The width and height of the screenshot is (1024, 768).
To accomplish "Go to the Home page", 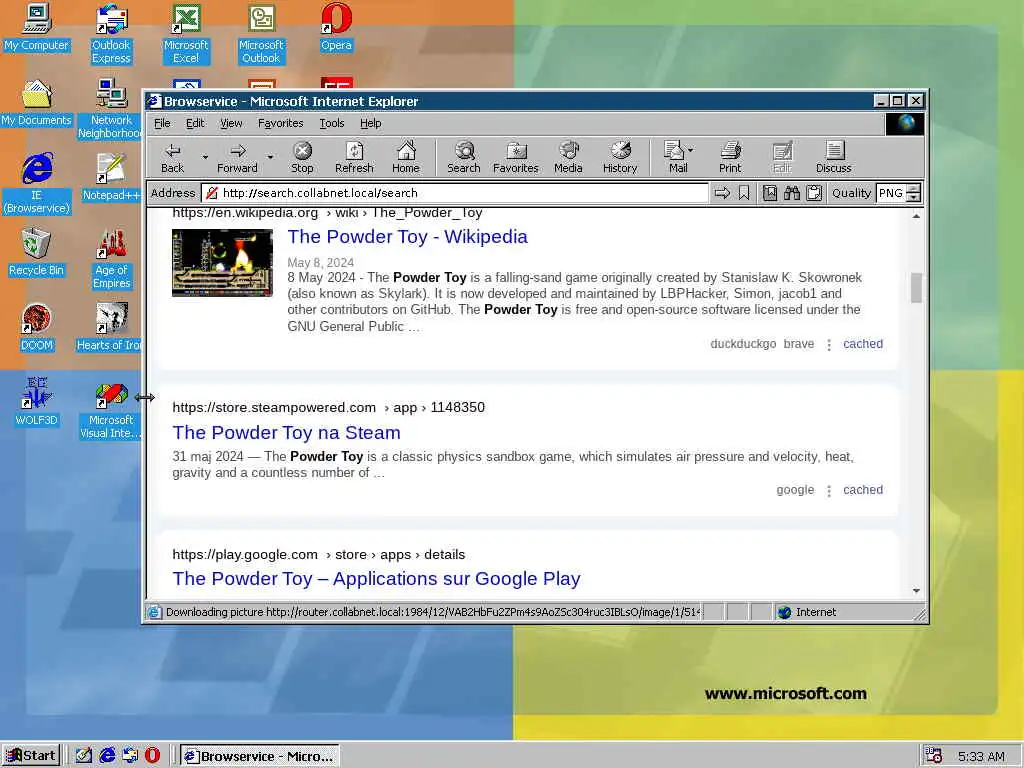I will click(406, 157).
